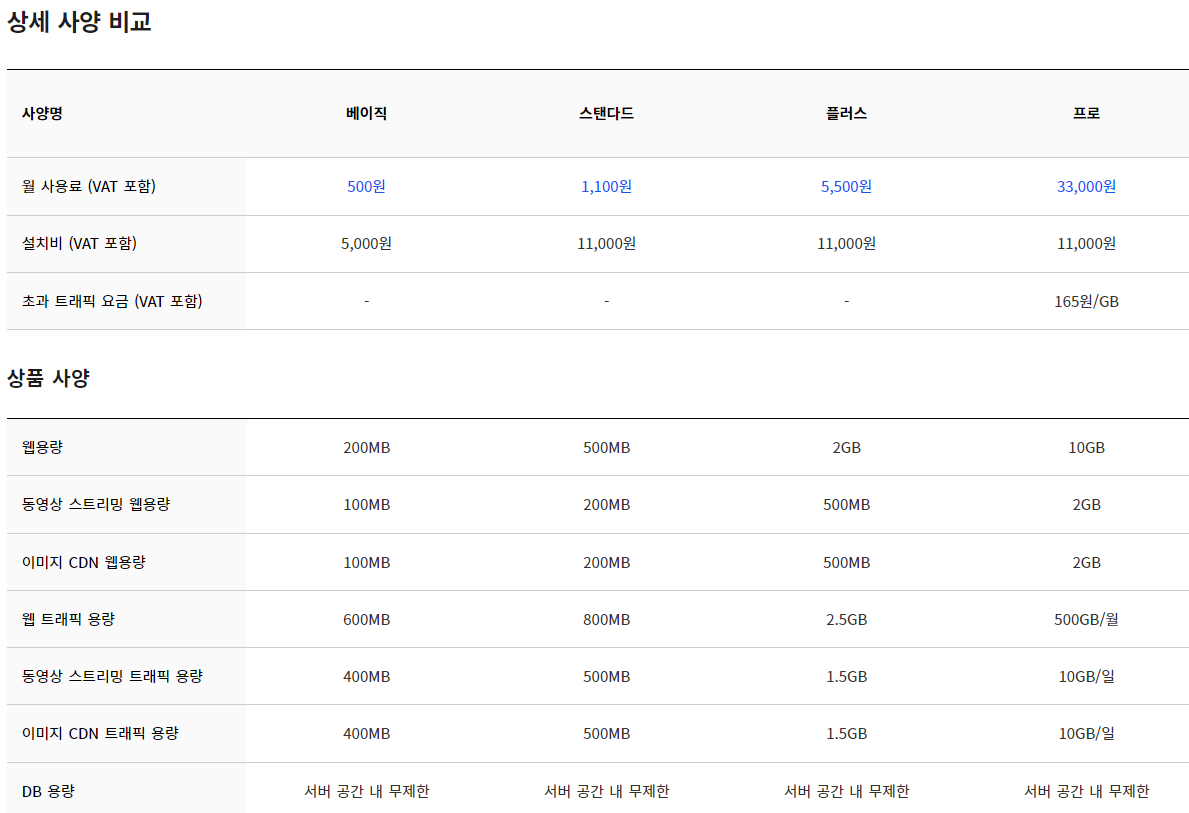The image size is (1189, 813).
Task: Click the DB 용량 row label
Action: (x=48, y=791)
